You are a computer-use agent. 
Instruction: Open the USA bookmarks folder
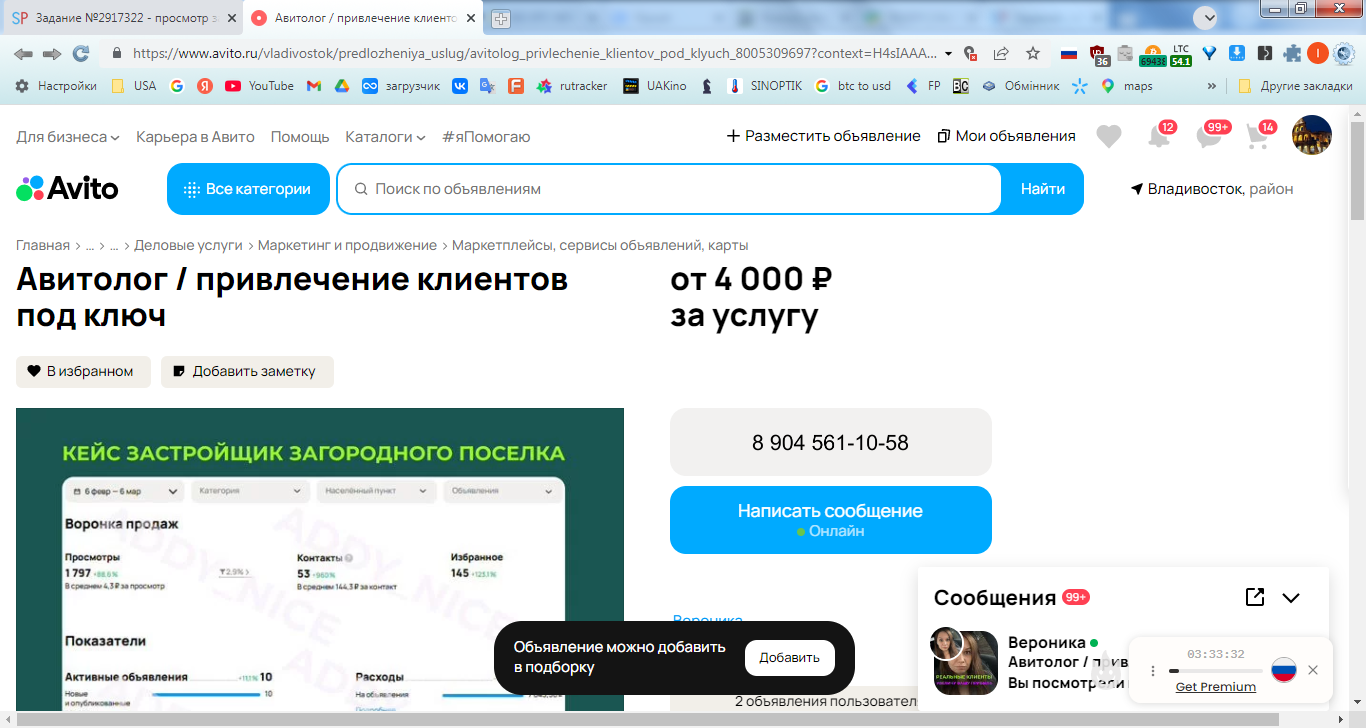tap(133, 86)
